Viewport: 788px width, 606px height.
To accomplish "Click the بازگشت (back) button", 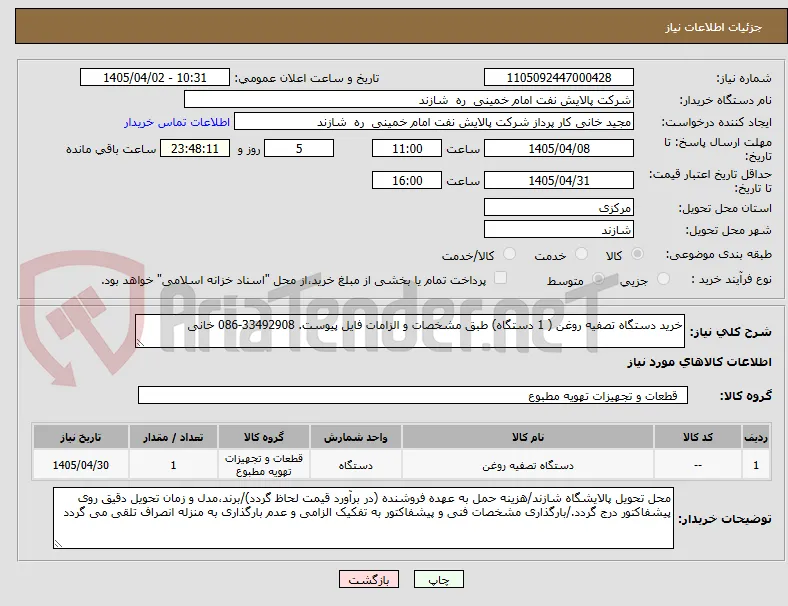I will [x=369, y=579].
